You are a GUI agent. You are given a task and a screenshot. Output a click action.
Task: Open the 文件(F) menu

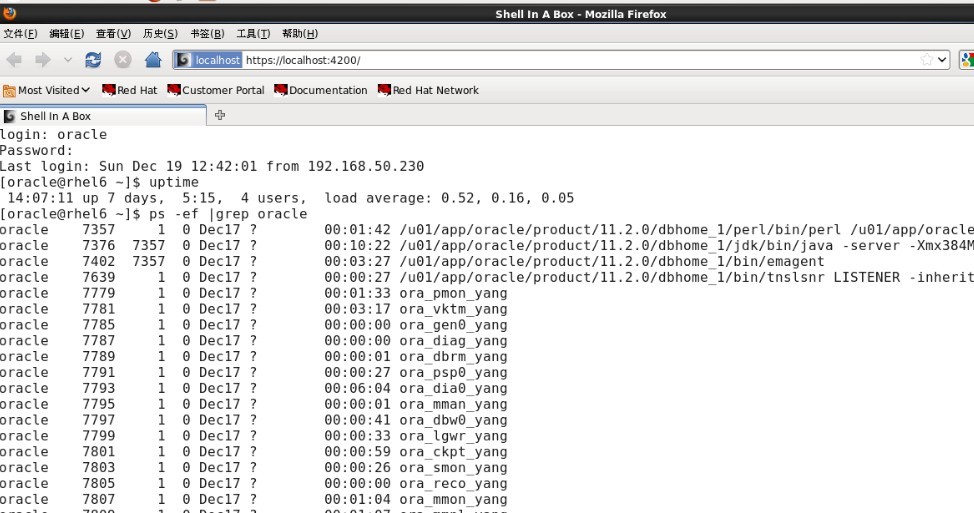point(20,34)
